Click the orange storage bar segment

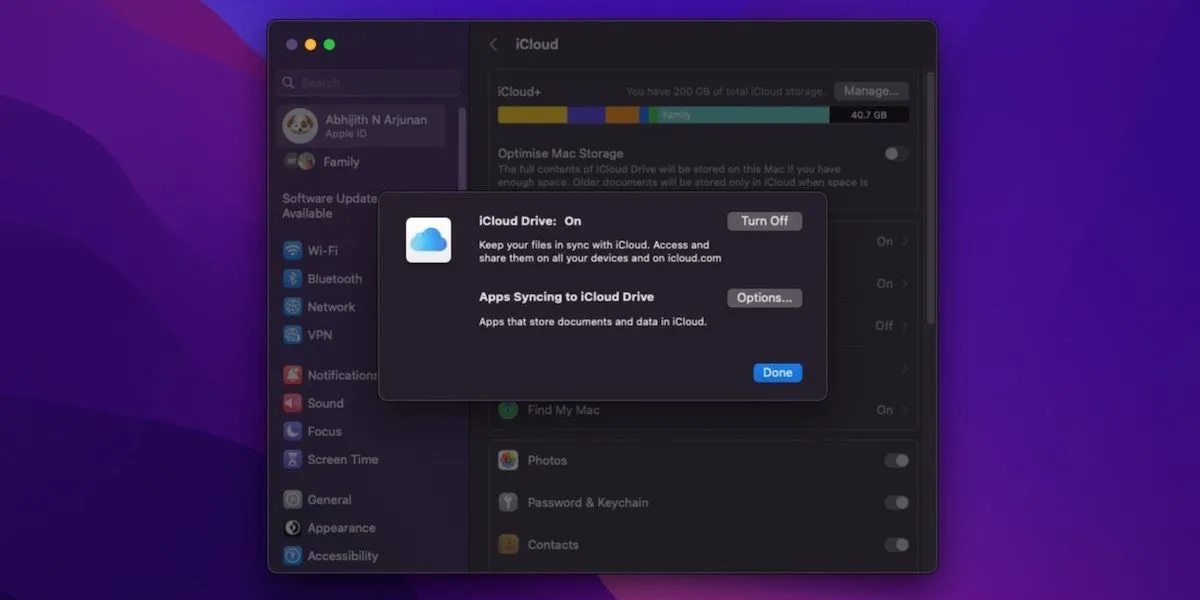click(622, 115)
